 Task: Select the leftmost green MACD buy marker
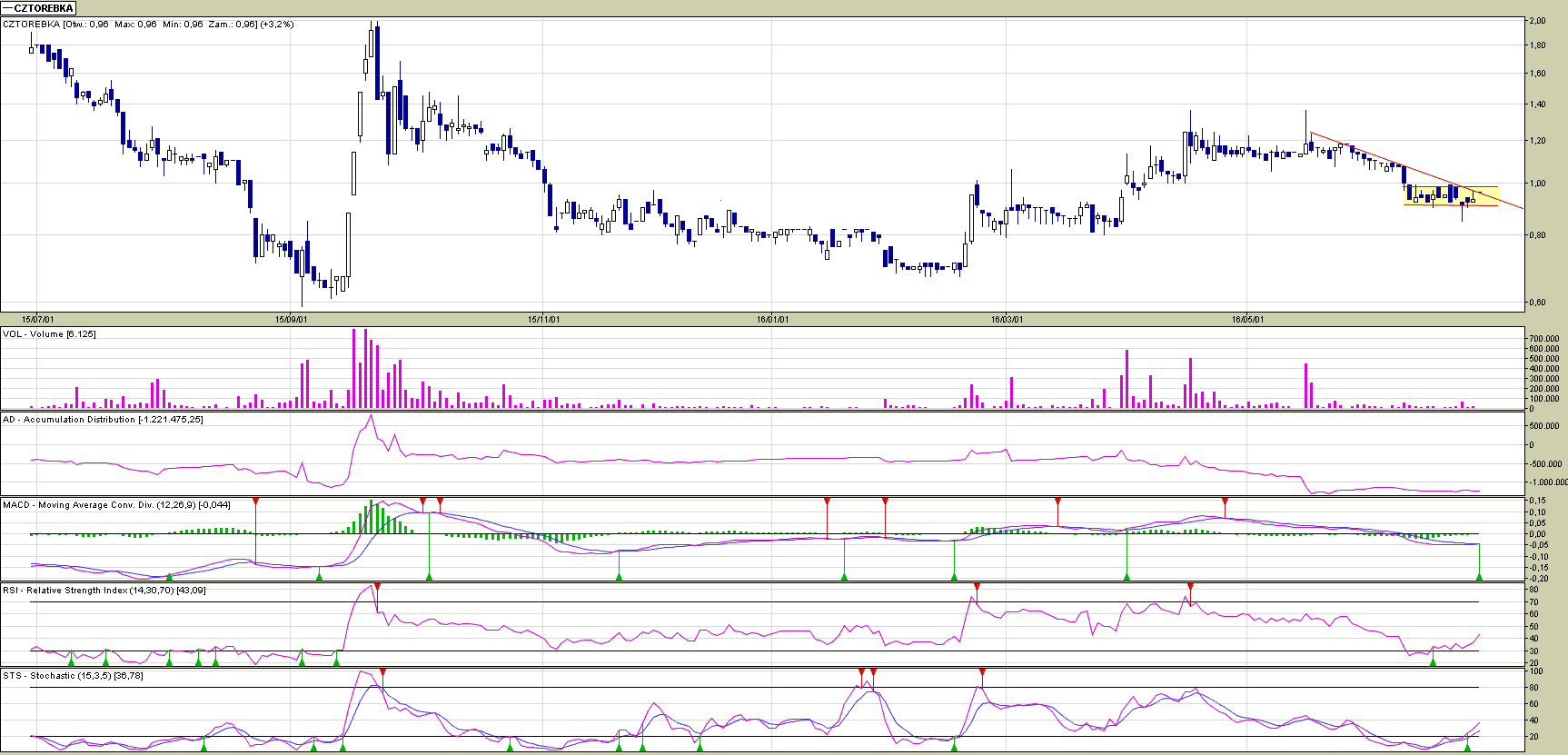[169, 576]
